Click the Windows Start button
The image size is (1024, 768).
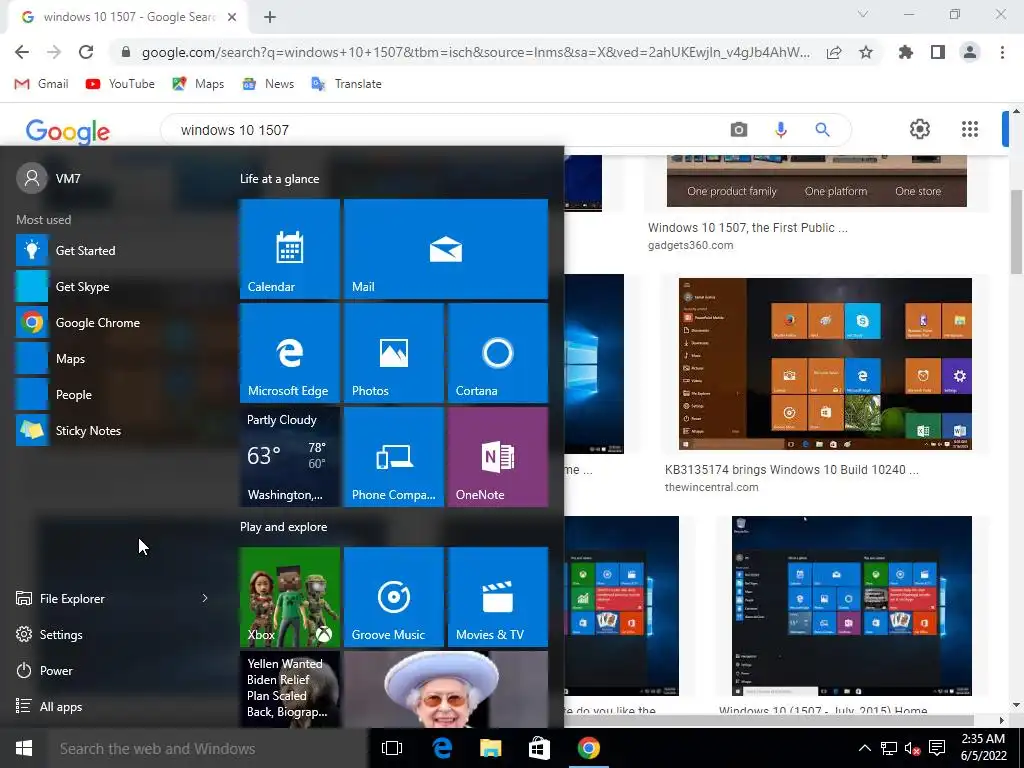coord(24,748)
